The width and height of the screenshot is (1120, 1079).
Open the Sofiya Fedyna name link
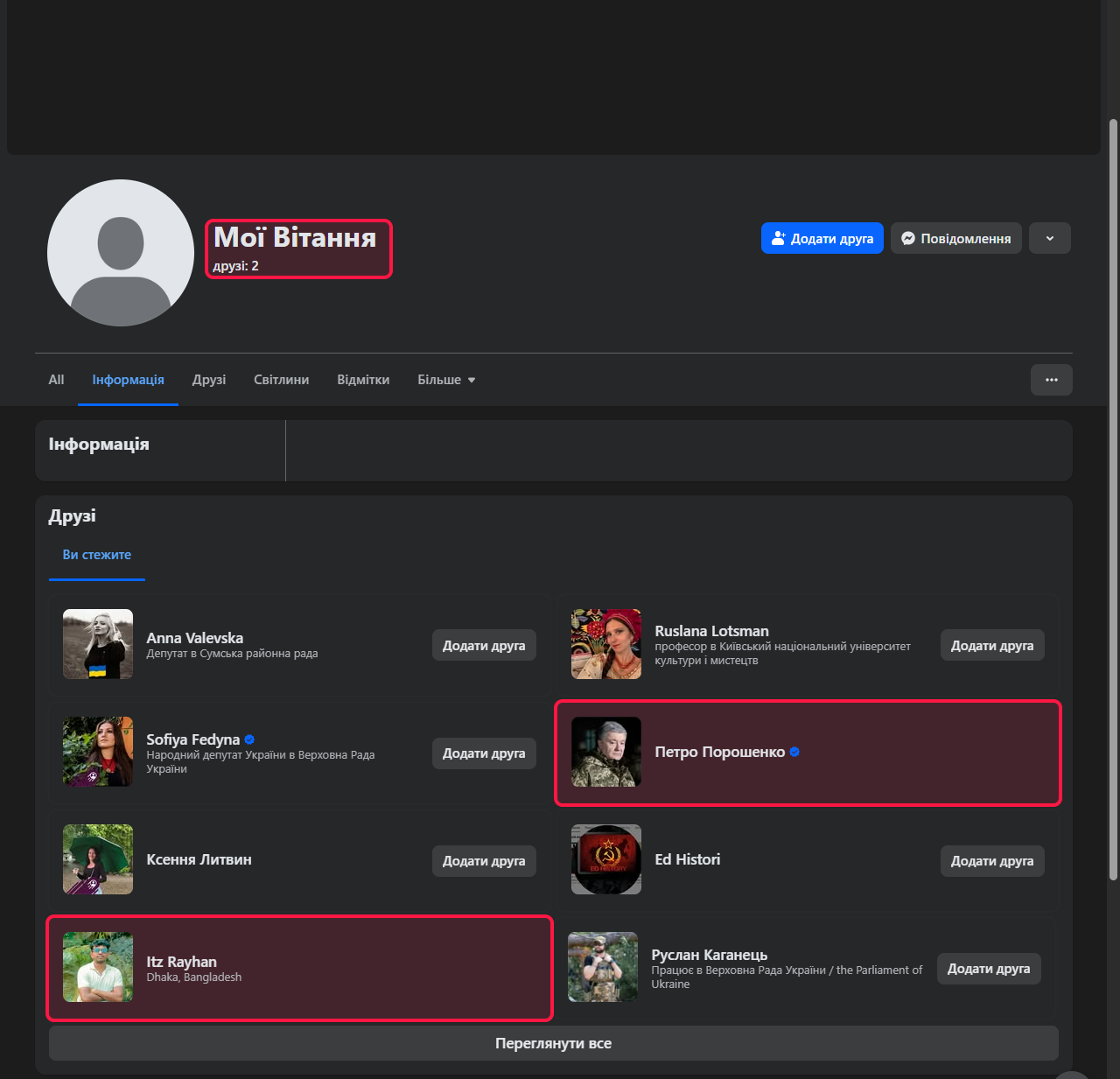point(193,739)
